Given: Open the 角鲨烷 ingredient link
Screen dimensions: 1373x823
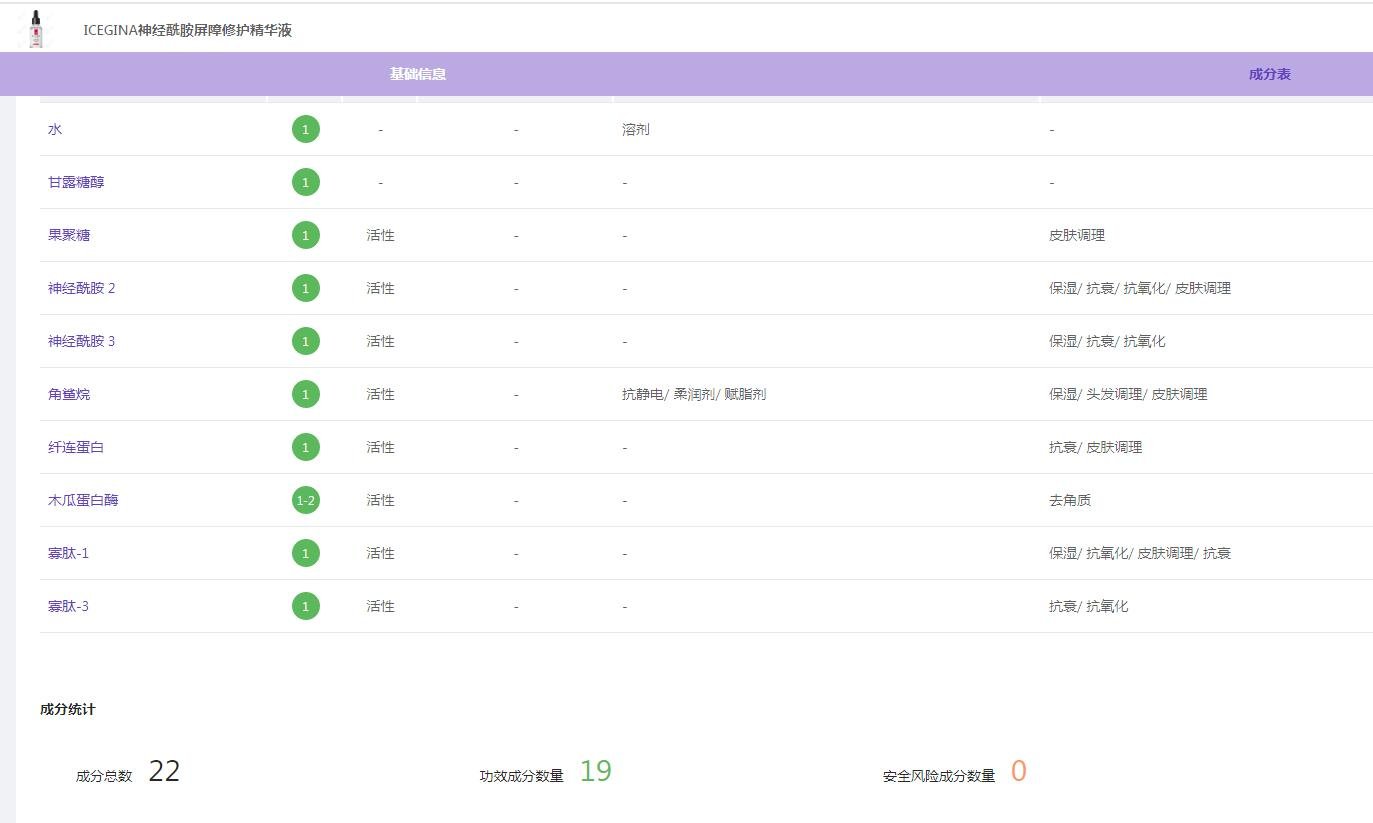Looking at the screenshot, I should pos(69,394).
